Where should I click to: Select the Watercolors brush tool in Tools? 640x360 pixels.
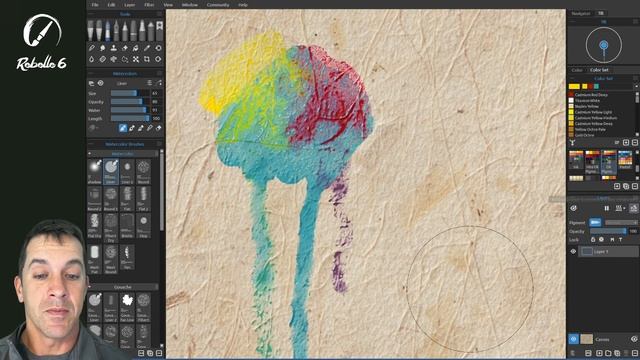107,31
